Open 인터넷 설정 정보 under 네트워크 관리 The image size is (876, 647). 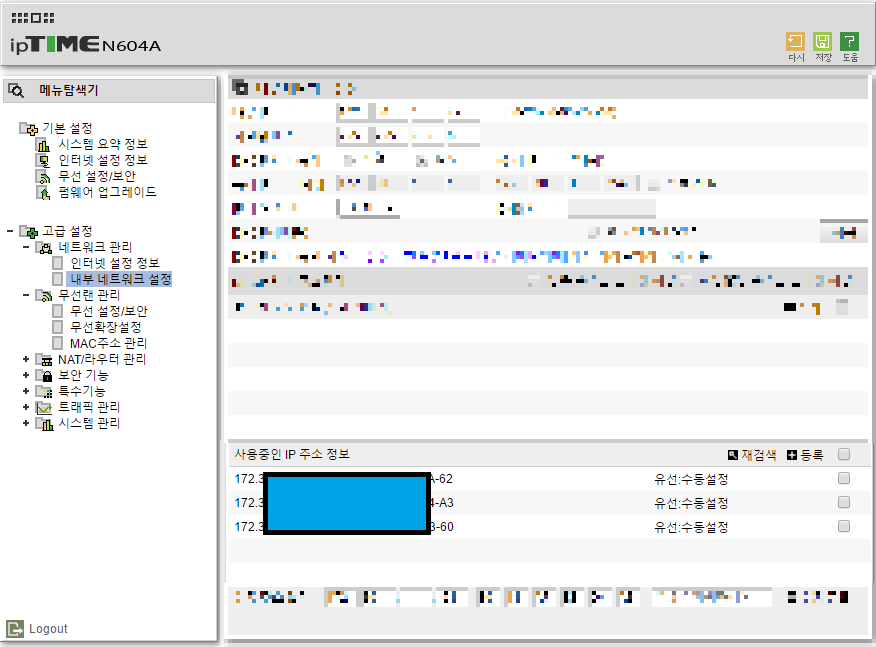115,263
